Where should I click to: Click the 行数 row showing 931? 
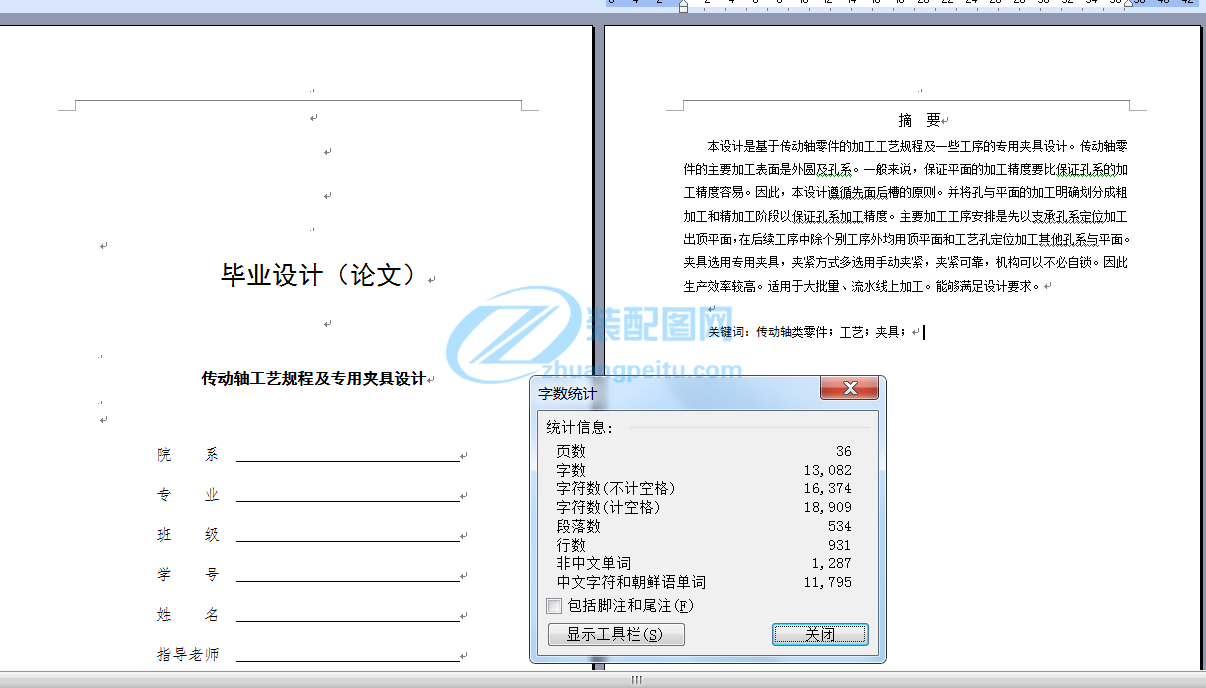coord(704,545)
